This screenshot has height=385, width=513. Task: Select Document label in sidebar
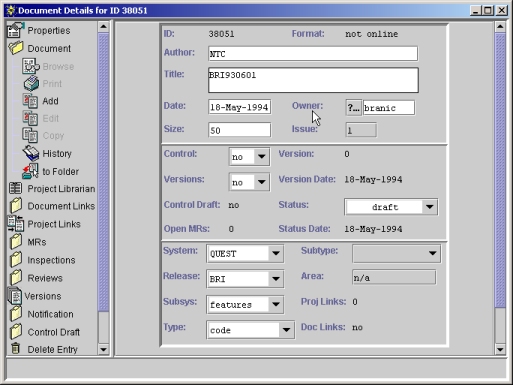coord(49,48)
